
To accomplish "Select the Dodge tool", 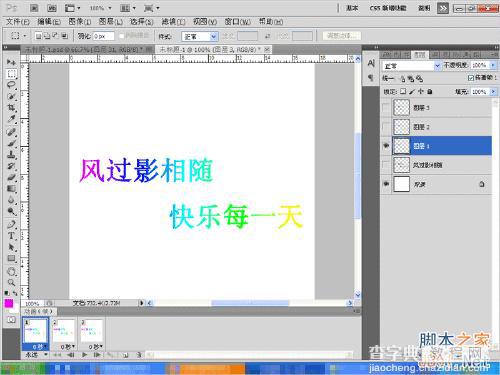I will (x=11, y=211).
